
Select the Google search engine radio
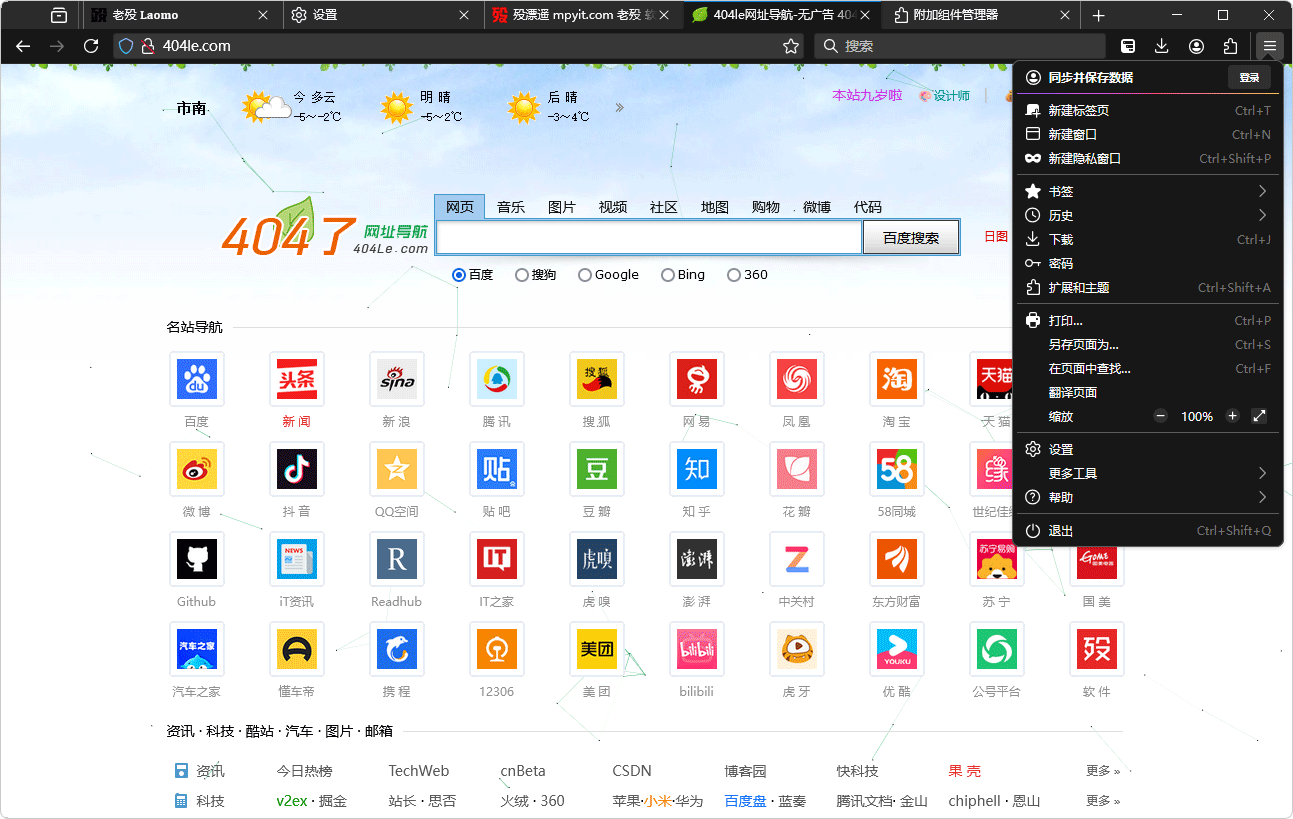585,275
